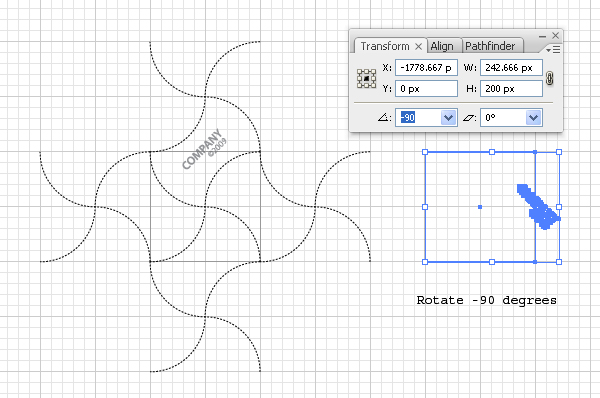Screen dimensions: 600x398
Task: Select the Transform tab
Action: point(385,46)
